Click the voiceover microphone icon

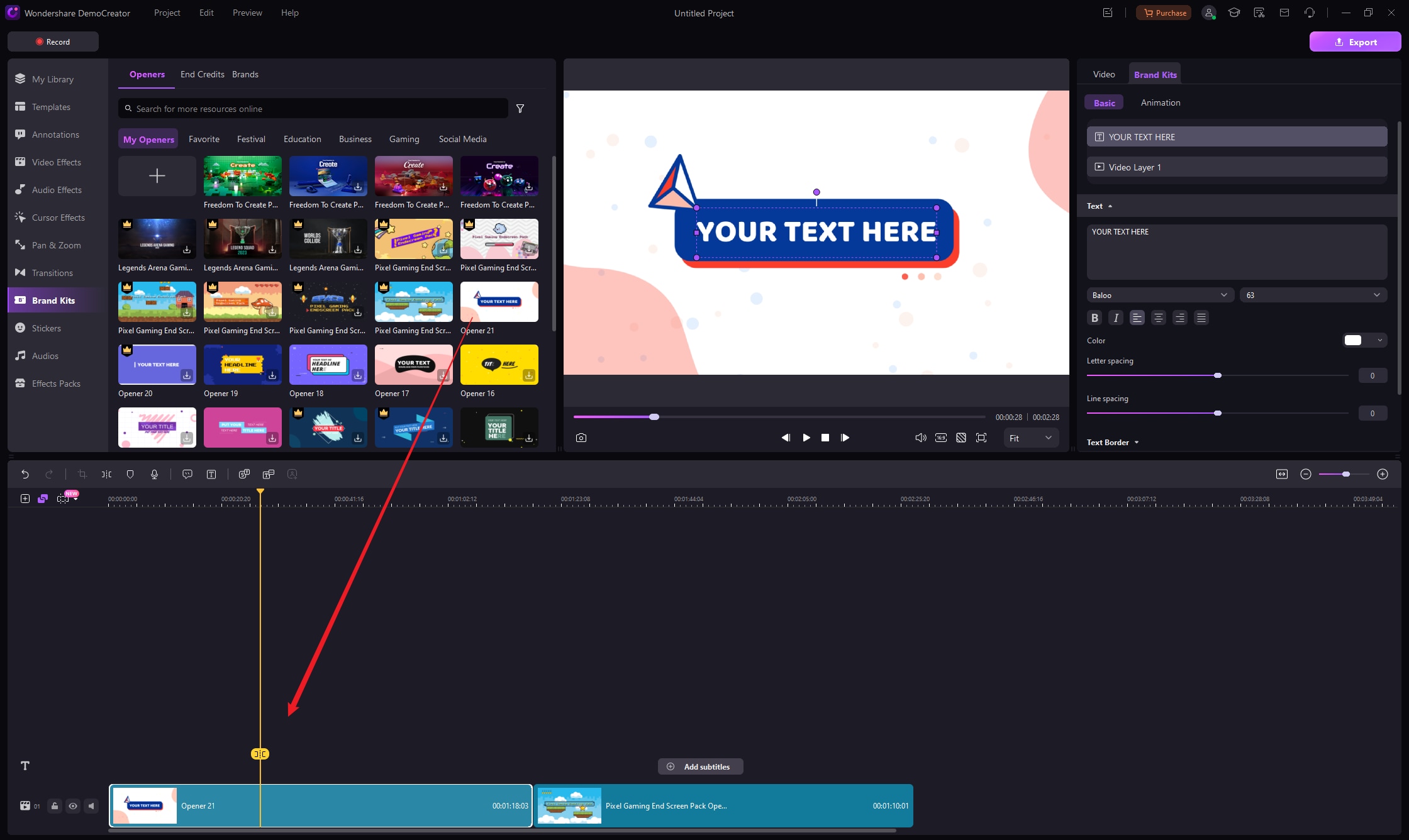(x=154, y=474)
